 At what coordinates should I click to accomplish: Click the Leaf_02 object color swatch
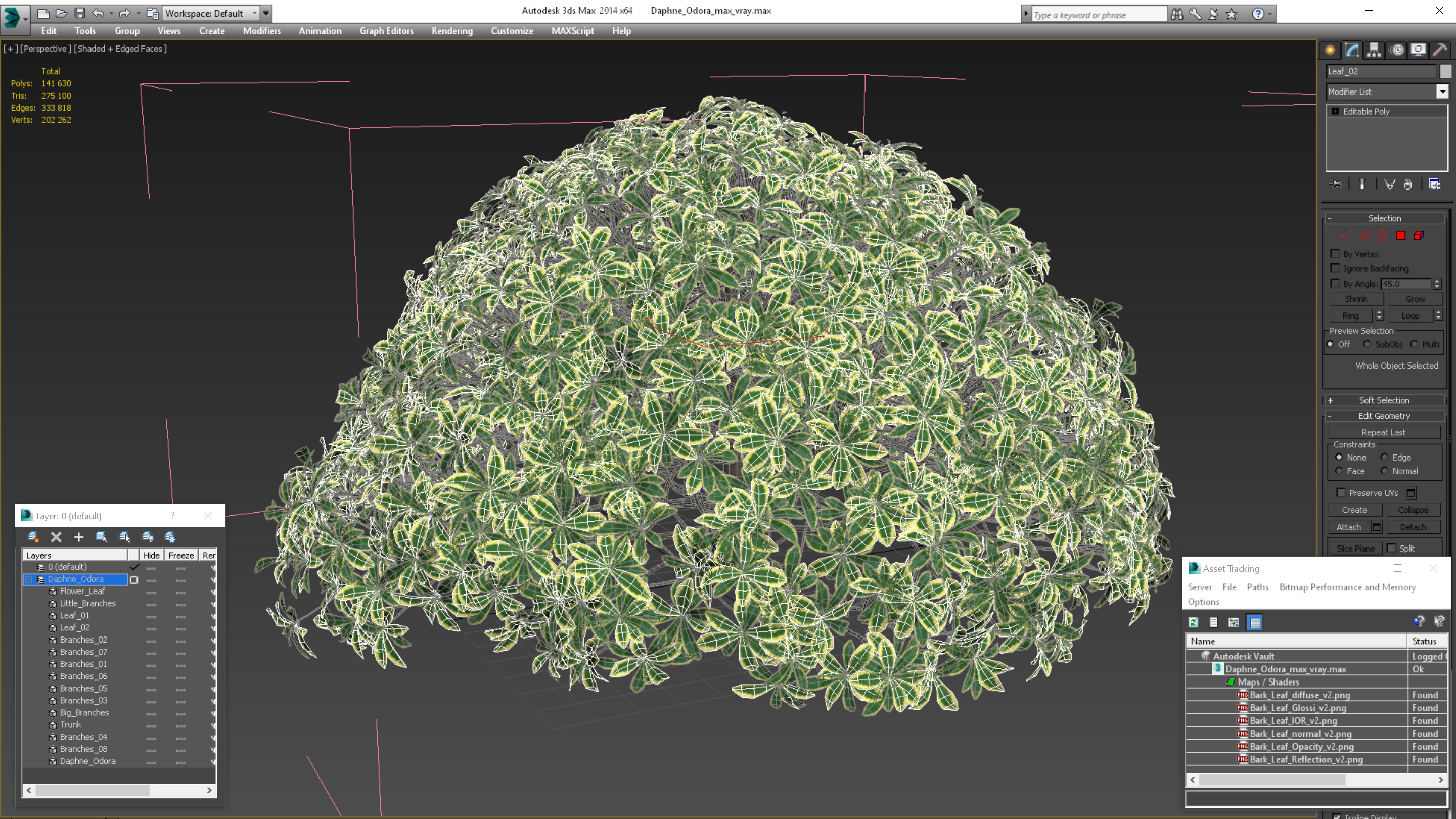point(1445,71)
